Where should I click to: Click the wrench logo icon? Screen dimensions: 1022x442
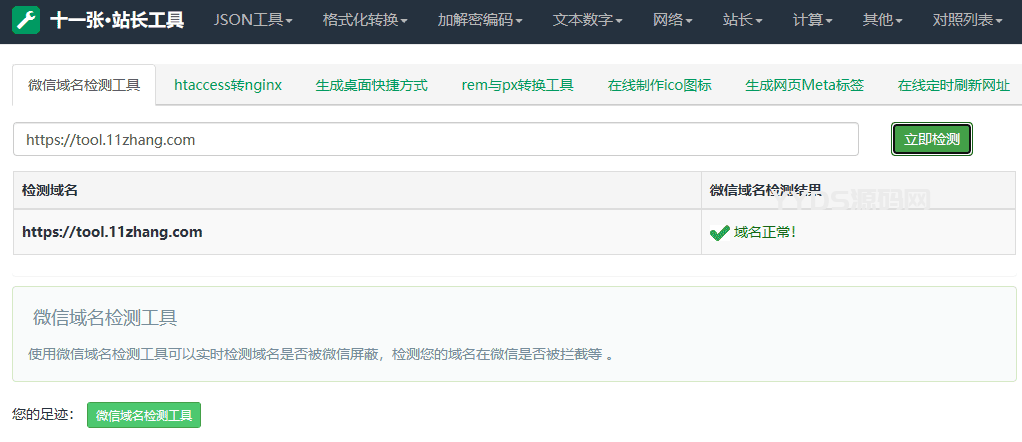click(26, 21)
